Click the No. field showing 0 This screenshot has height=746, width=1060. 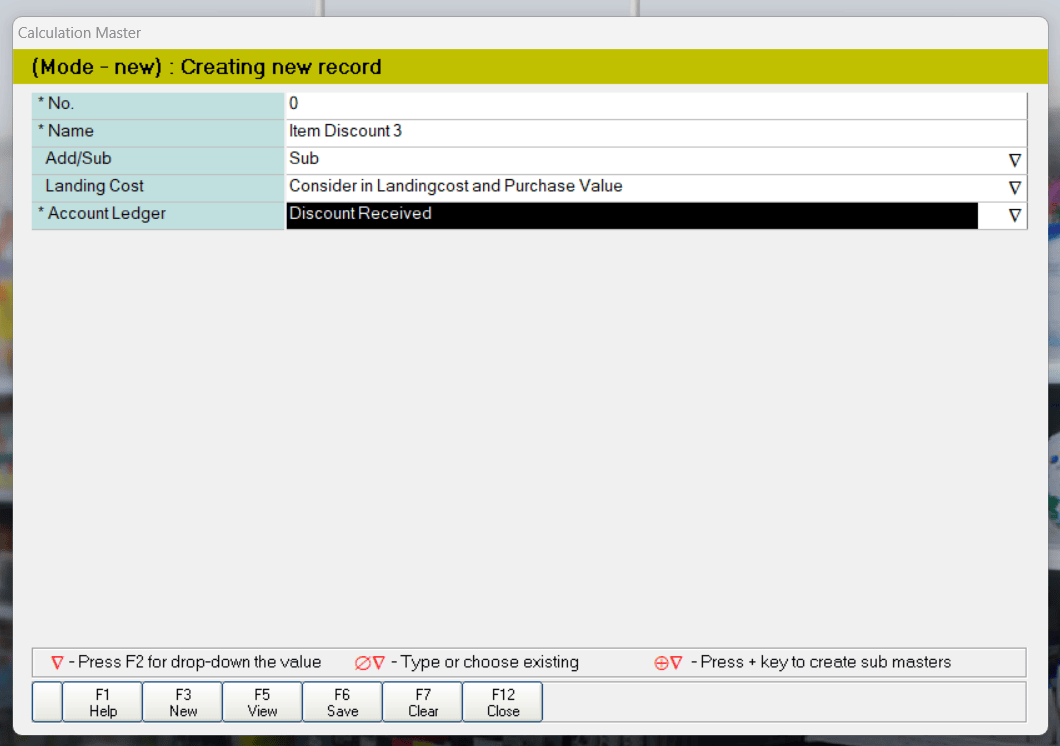pyautogui.click(x=656, y=105)
